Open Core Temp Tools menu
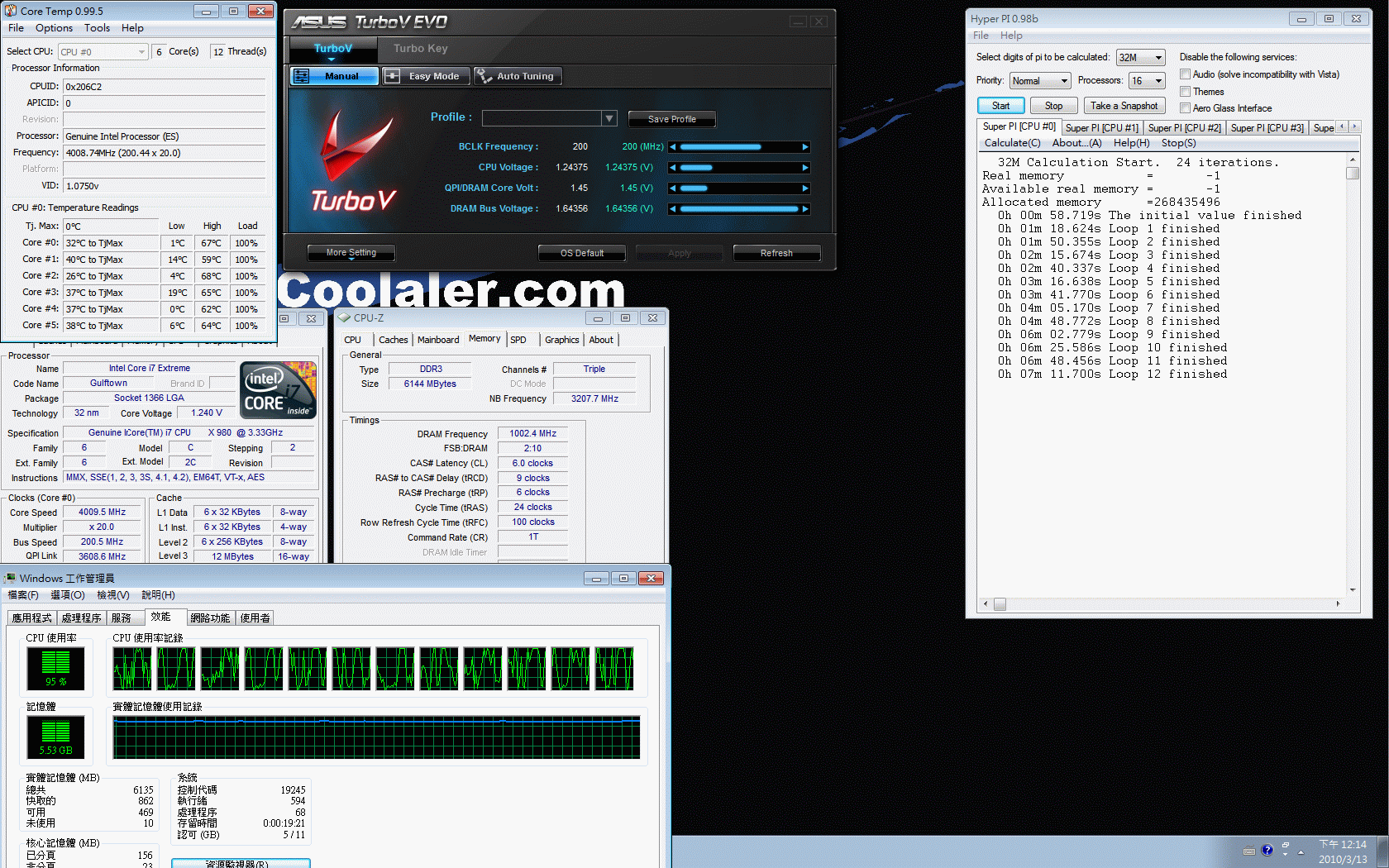 click(97, 28)
